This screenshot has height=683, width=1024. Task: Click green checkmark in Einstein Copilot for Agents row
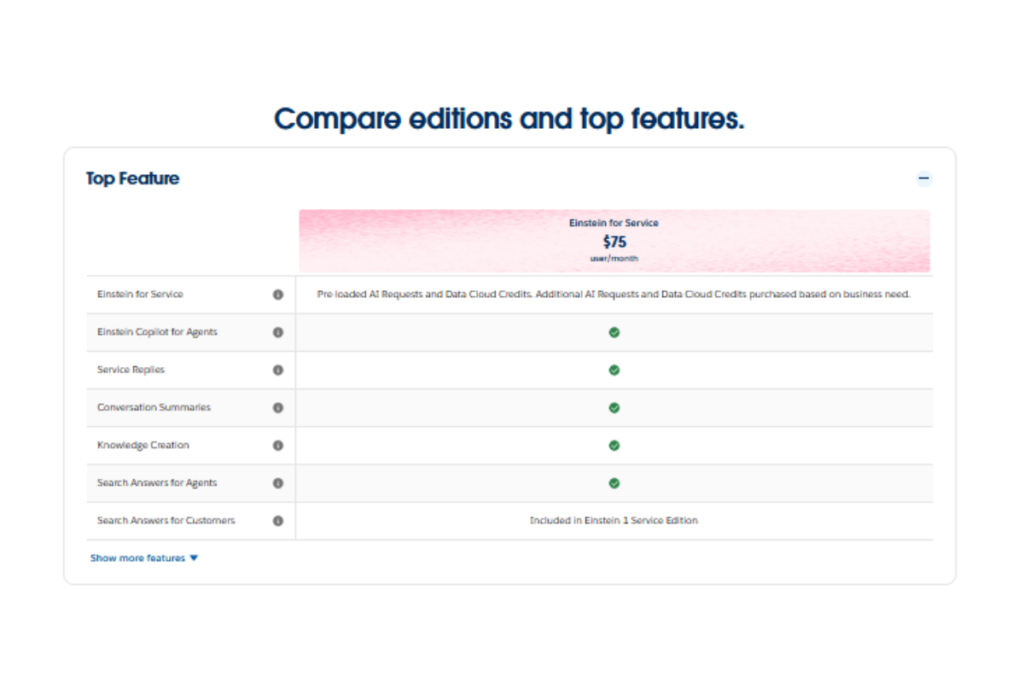pyautogui.click(x=614, y=332)
